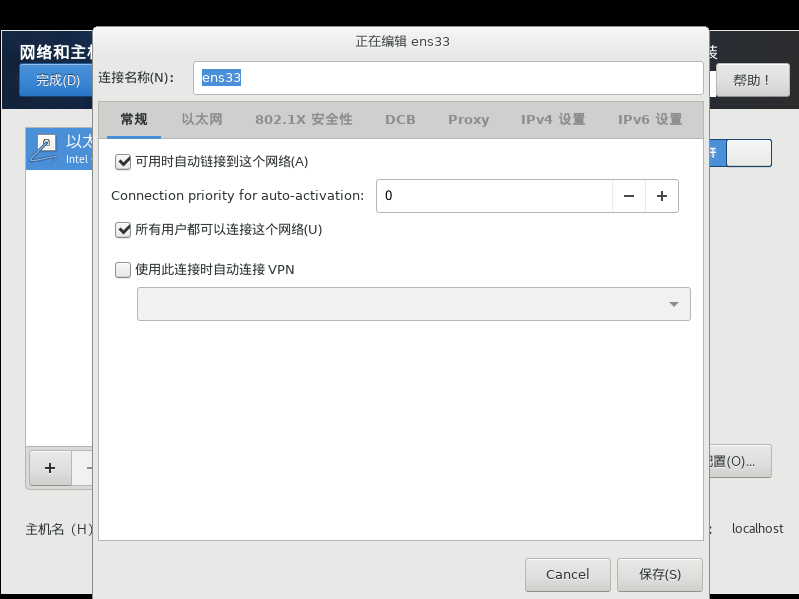The height and width of the screenshot is (599, 799).
Task: Click the connection name field ens33
Action: click(448, 78)
